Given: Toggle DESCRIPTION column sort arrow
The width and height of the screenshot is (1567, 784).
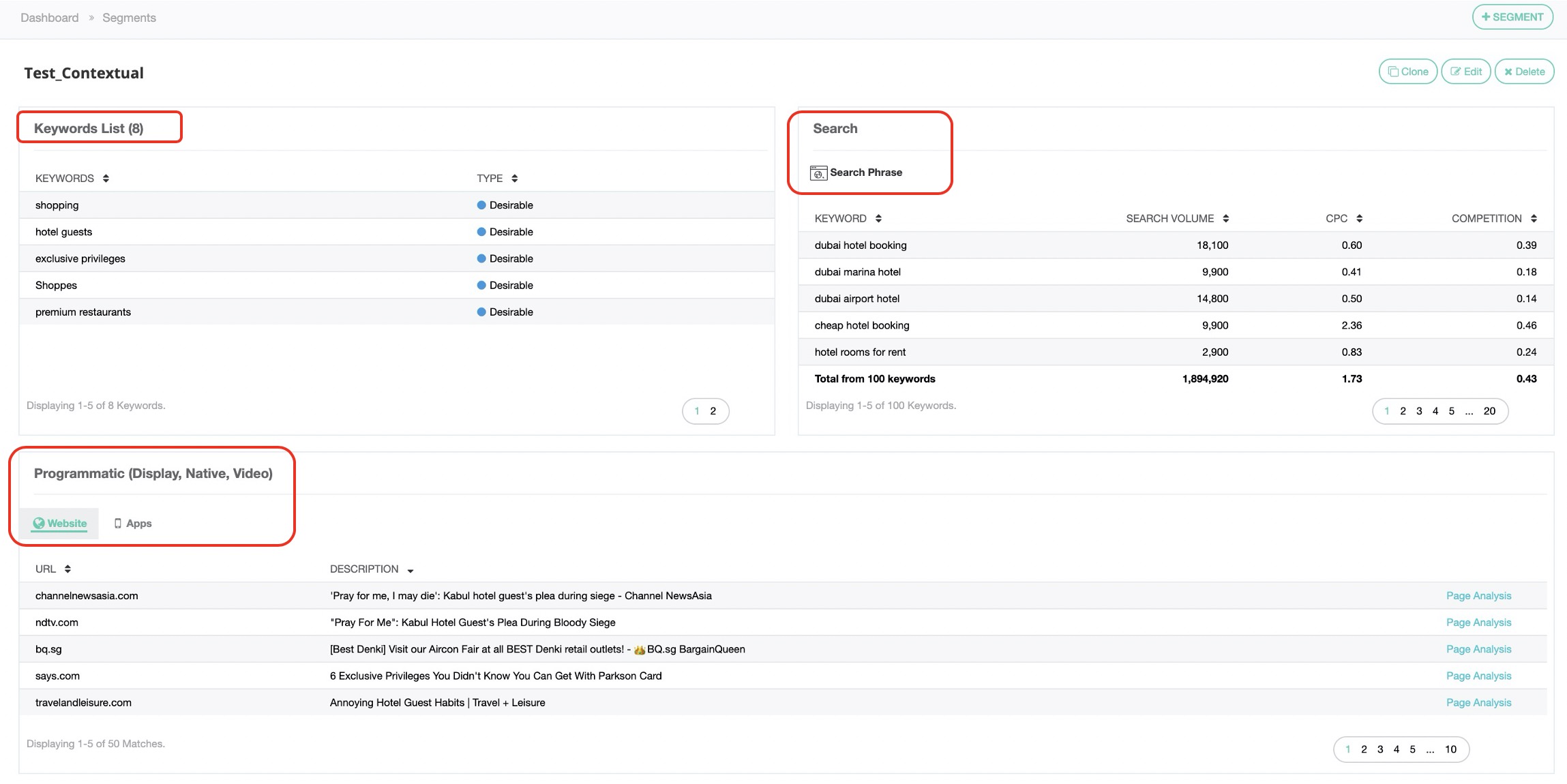Looking at the screenshot, I should coord(410,570).
